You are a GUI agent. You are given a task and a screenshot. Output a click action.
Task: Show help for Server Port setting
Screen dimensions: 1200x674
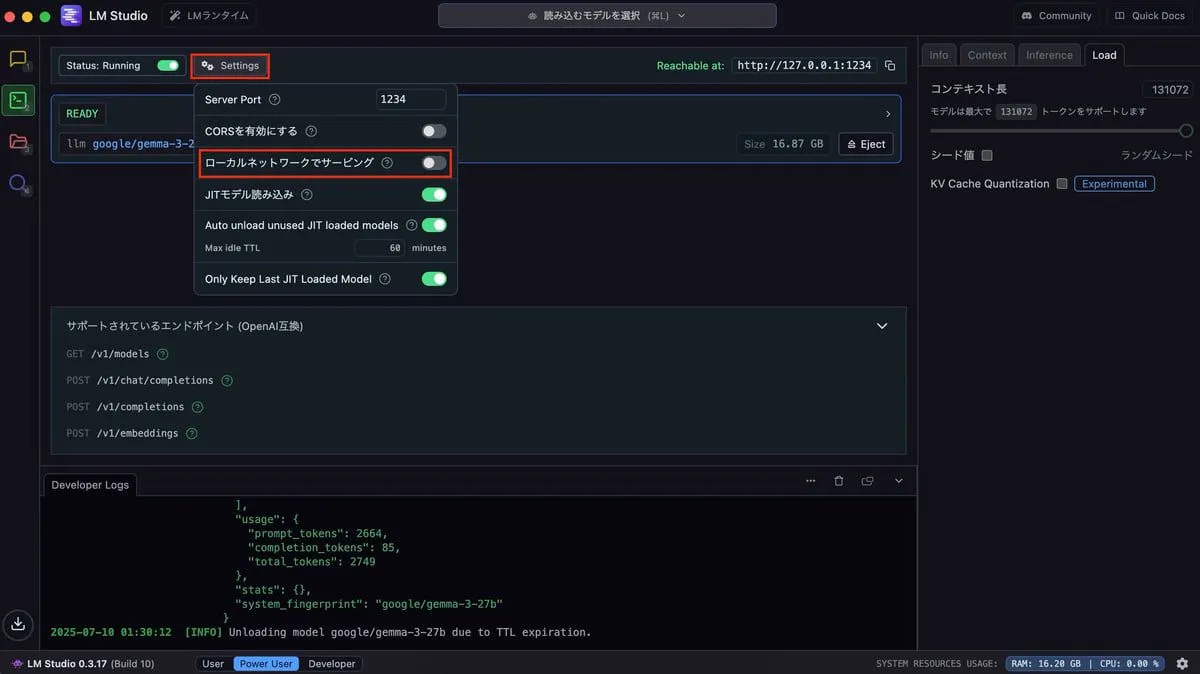275,100
